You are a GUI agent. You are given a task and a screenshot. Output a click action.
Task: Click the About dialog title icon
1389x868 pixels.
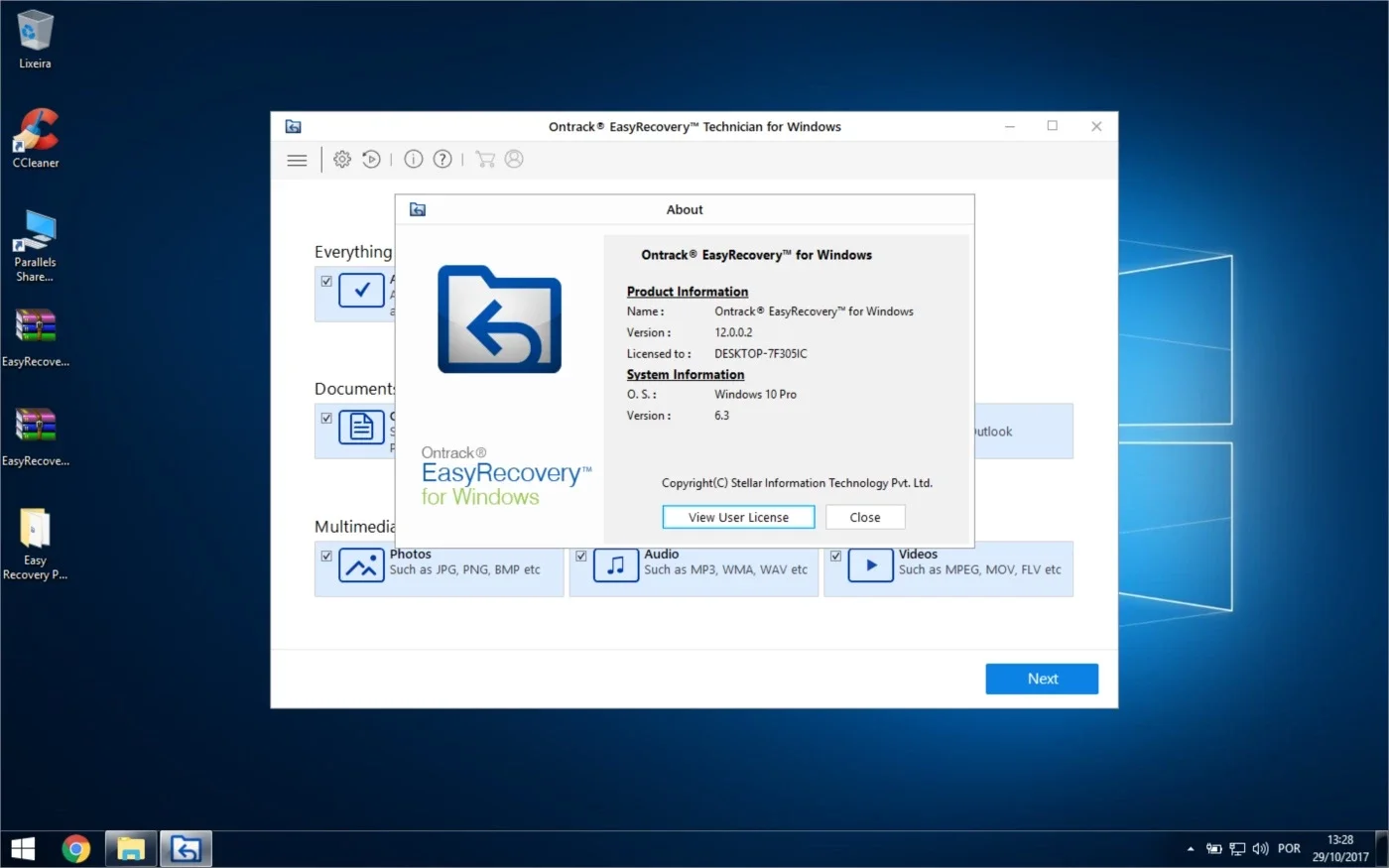[418, 209]
